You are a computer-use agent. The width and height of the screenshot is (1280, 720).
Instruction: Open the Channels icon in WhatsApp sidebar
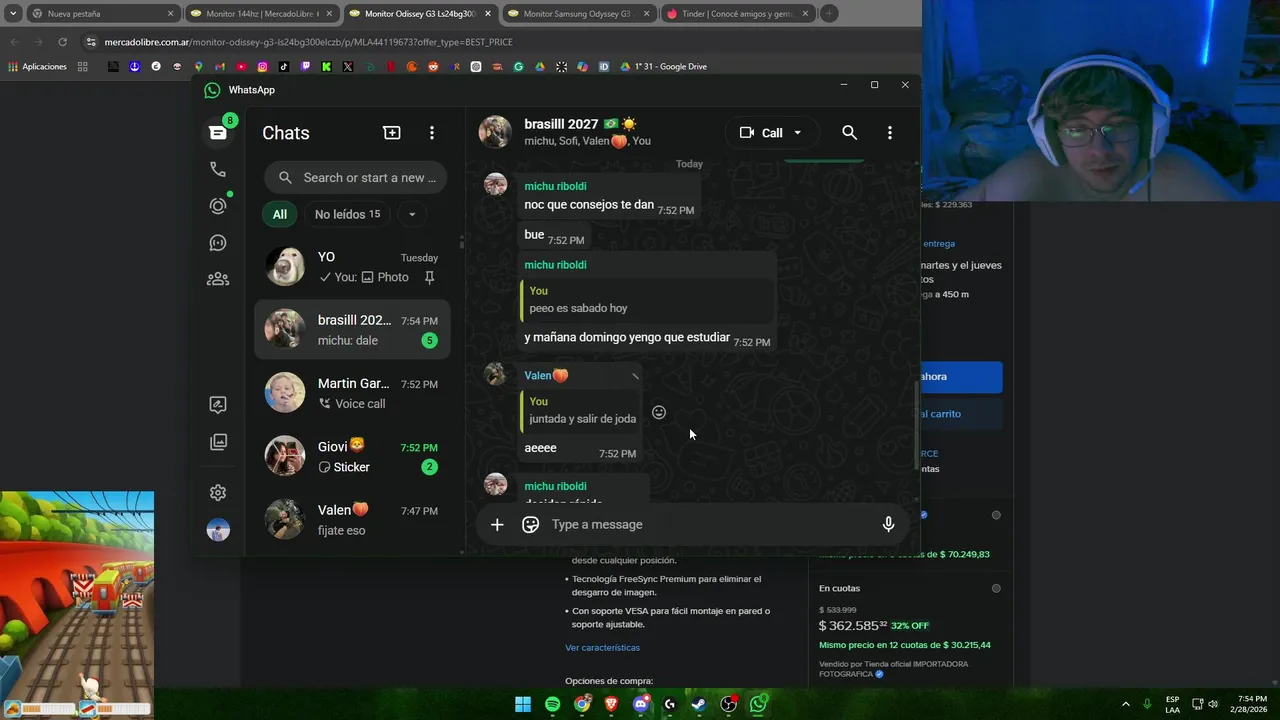(x=218, y=243)
